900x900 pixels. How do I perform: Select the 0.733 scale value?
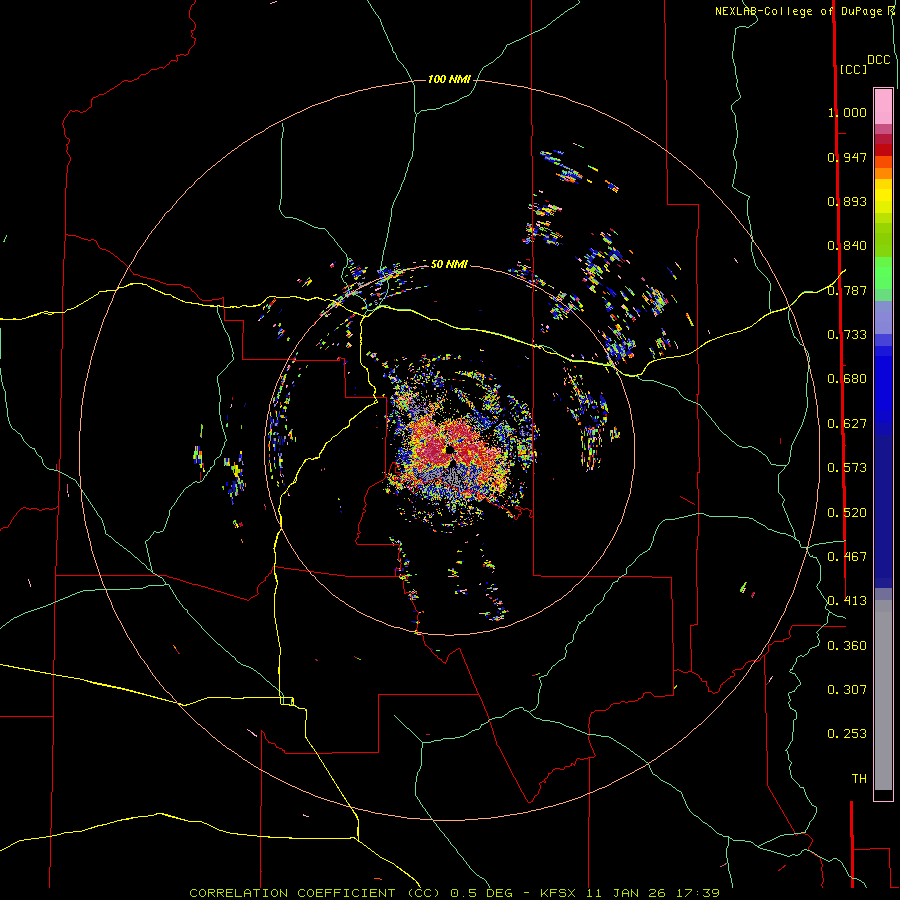[847, 335]
